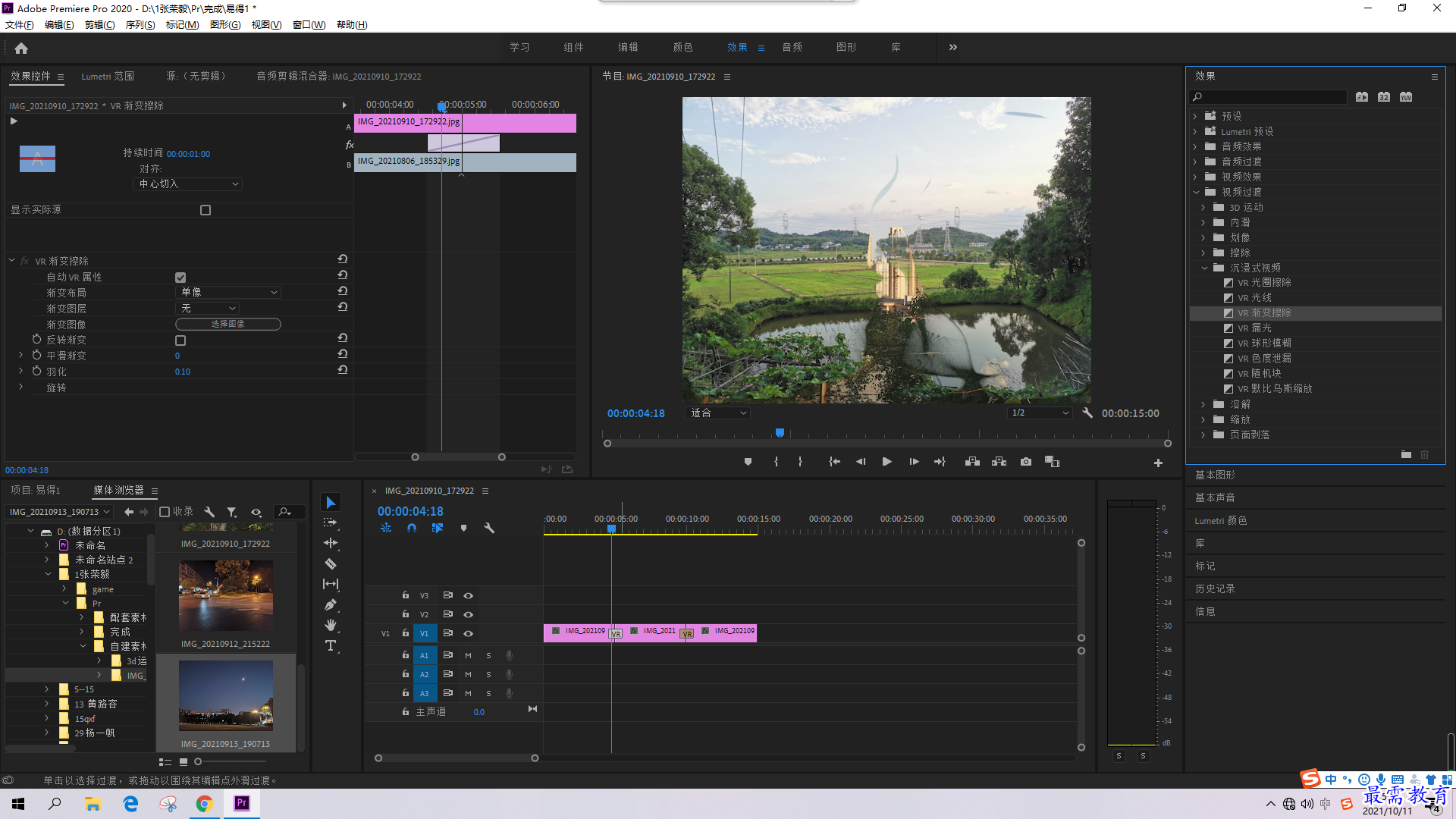
Task: Click 选择图像 button
Action: [227, 325]
